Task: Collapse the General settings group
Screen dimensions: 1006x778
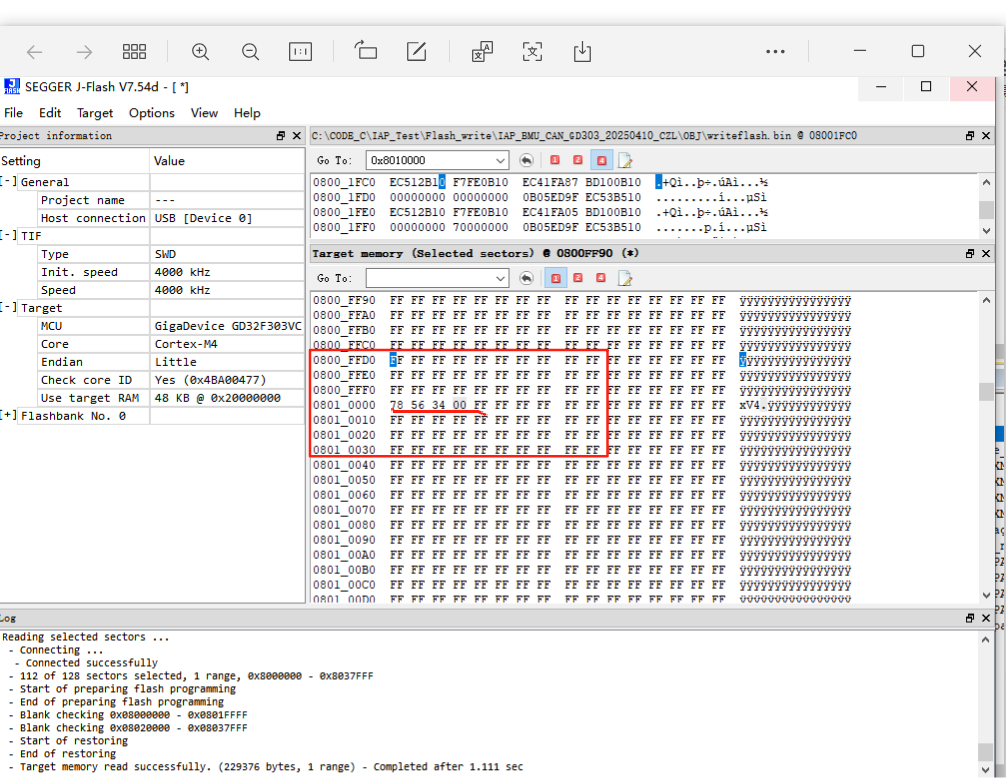Action: click(8, 182)
